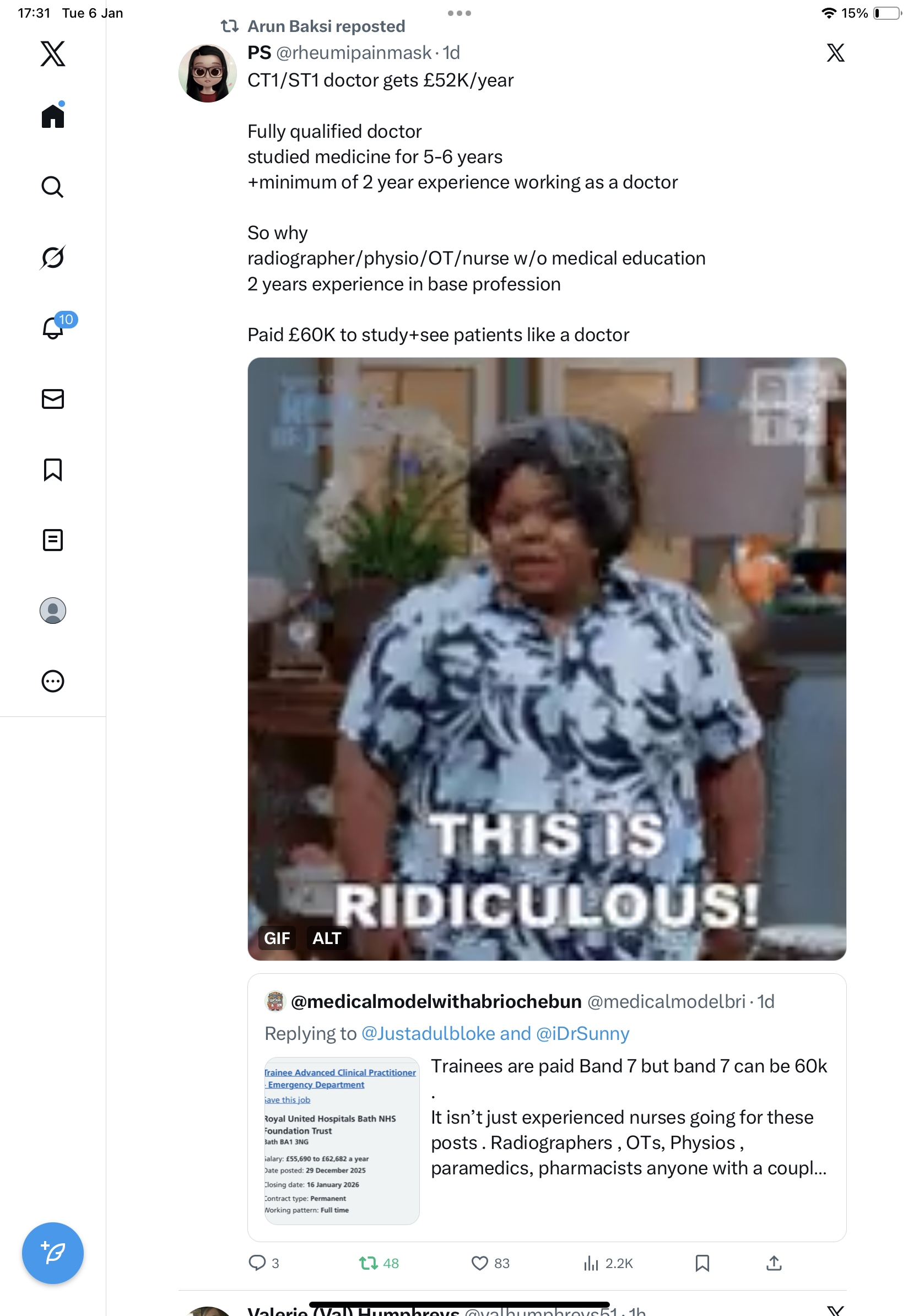Open the share menu of the post
Screen dimensions: 919x1316
click(774, 1263)
